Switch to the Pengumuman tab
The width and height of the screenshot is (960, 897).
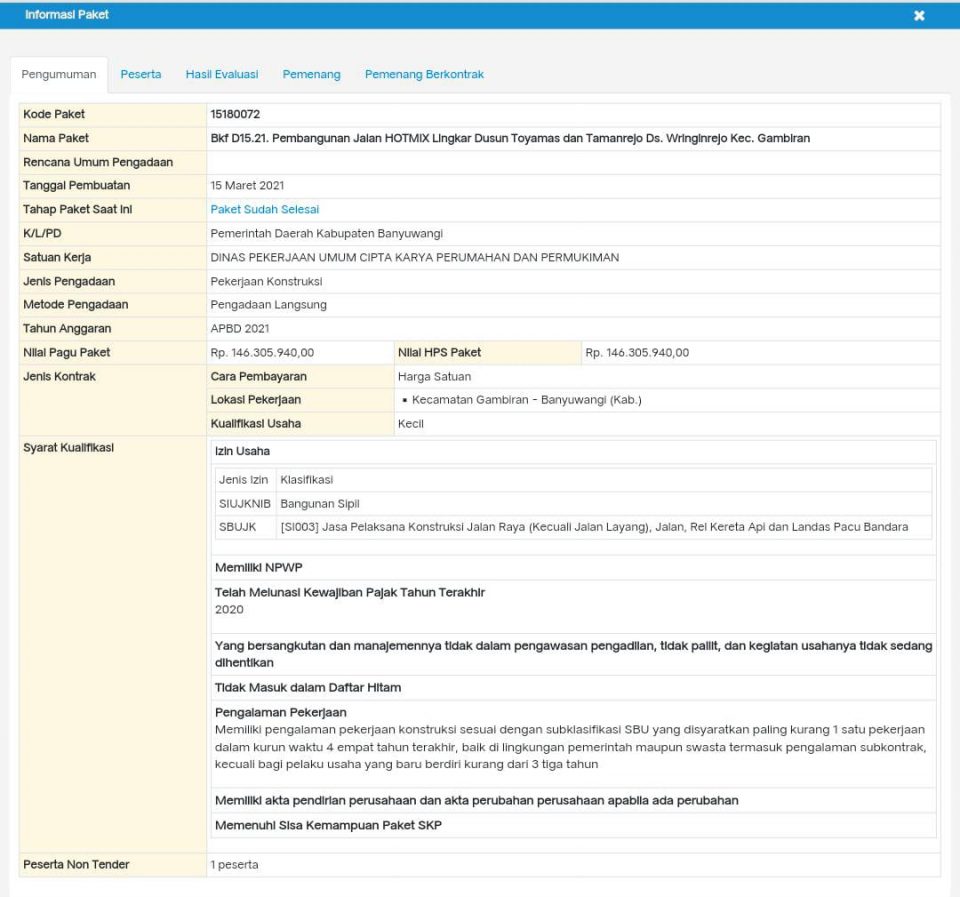[59, 74]
